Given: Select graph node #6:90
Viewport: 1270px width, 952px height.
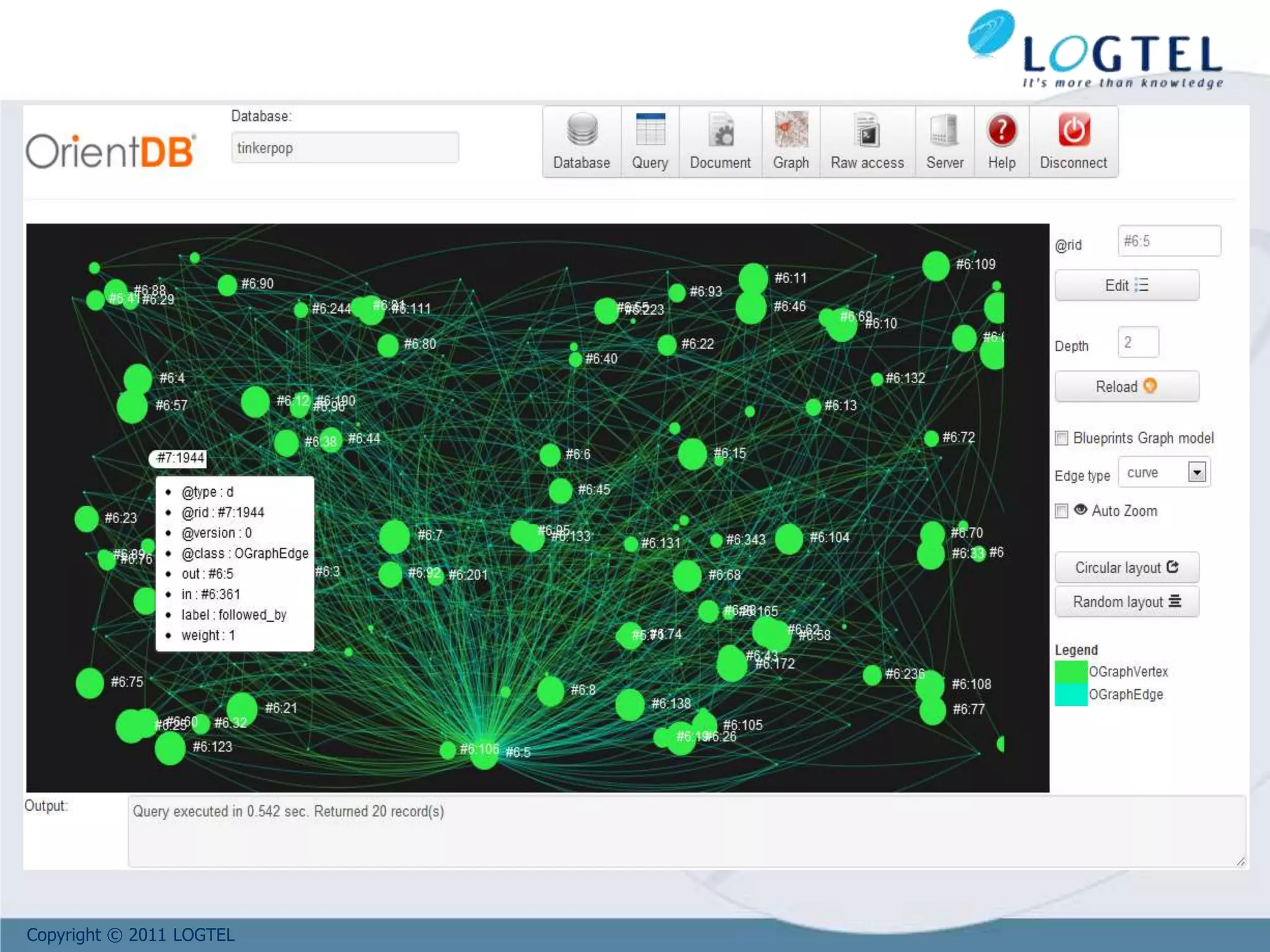Looking at the screenshot, I should click(227, 285).
